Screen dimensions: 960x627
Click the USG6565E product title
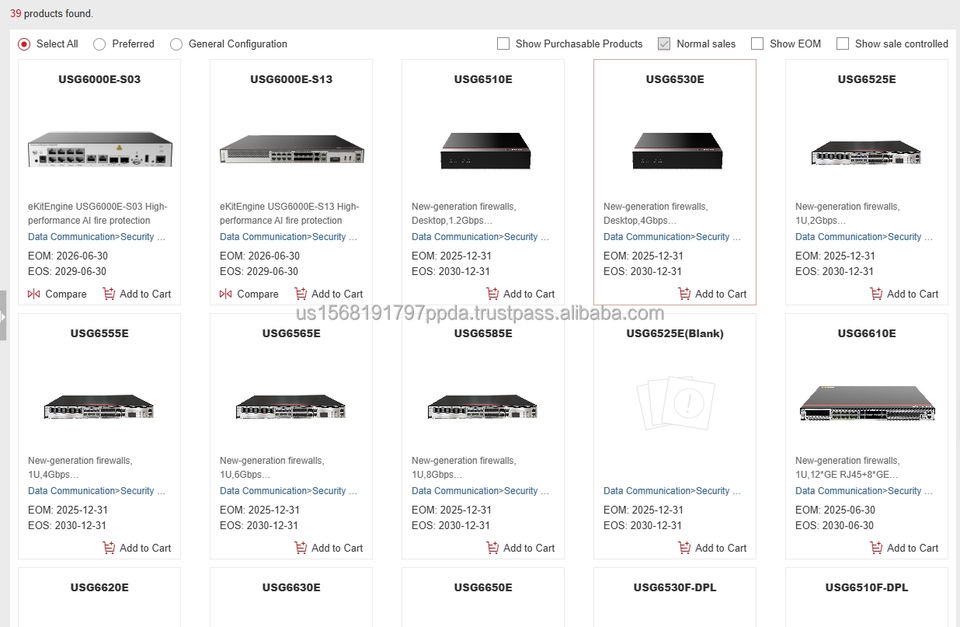291,333
